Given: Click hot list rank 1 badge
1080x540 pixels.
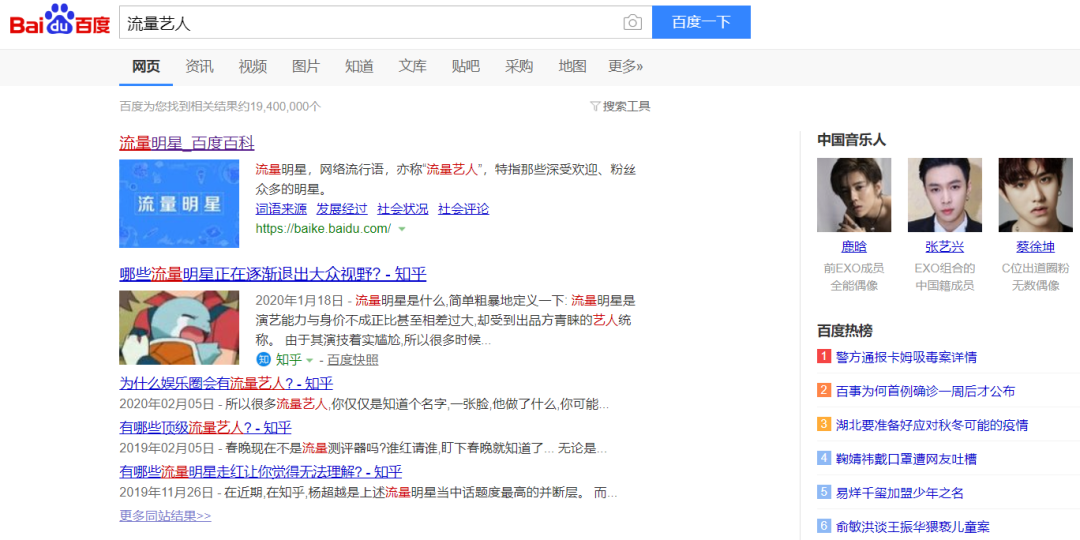Looking at the screenshot, I should pyautogui.click(x=824, y=357).
